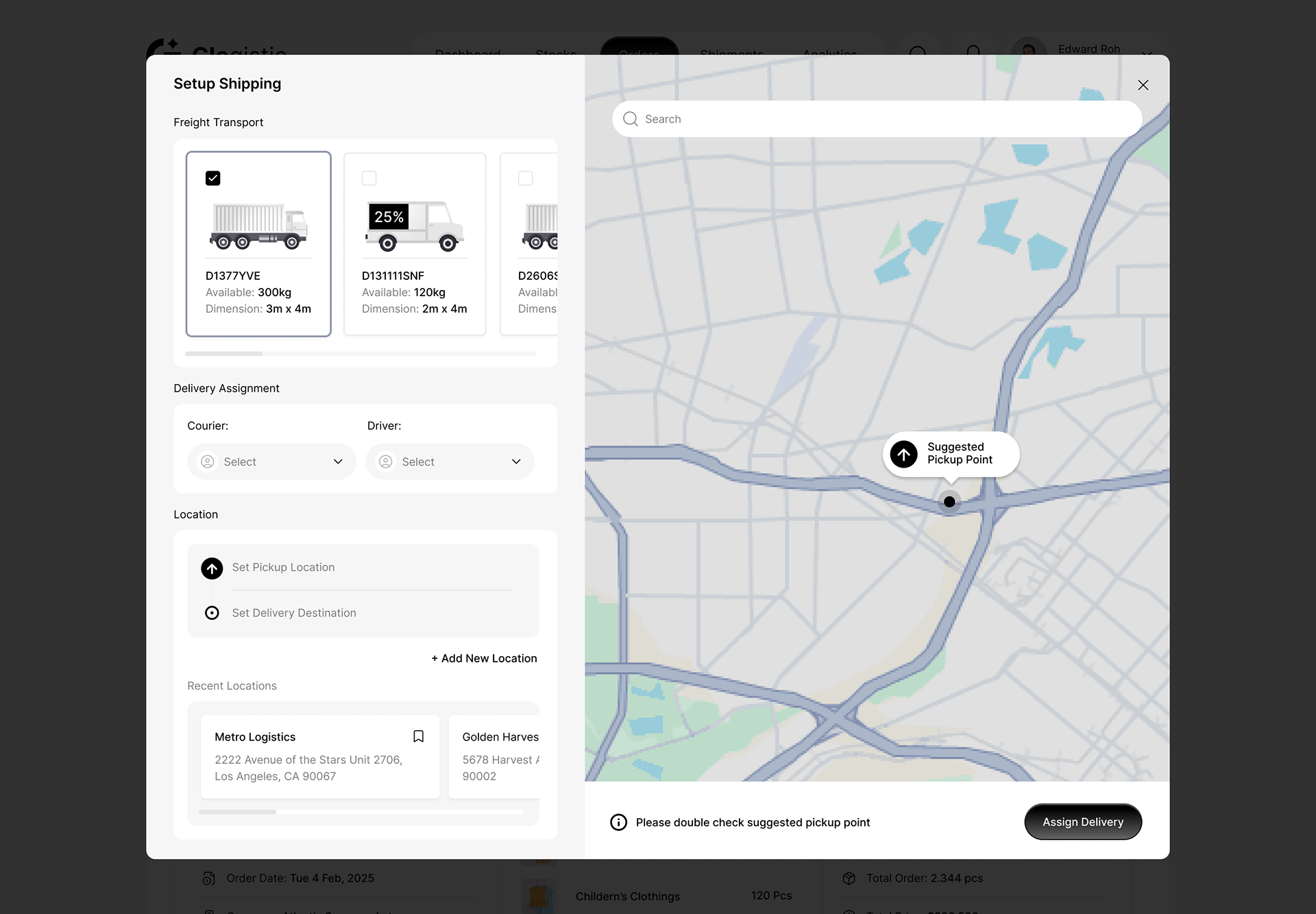The width and height of the screenshot is (1316, 914).
Task: Click the delivery destination target icon
Action: (212, 613)
